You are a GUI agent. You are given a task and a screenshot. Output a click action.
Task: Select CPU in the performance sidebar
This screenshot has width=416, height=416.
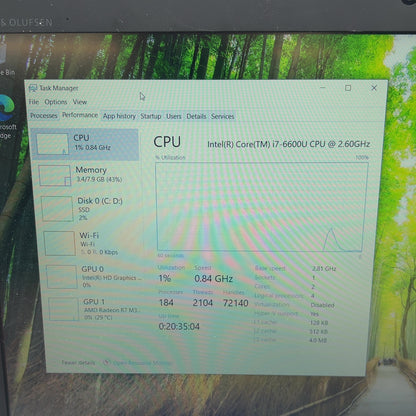coord(85,144)
